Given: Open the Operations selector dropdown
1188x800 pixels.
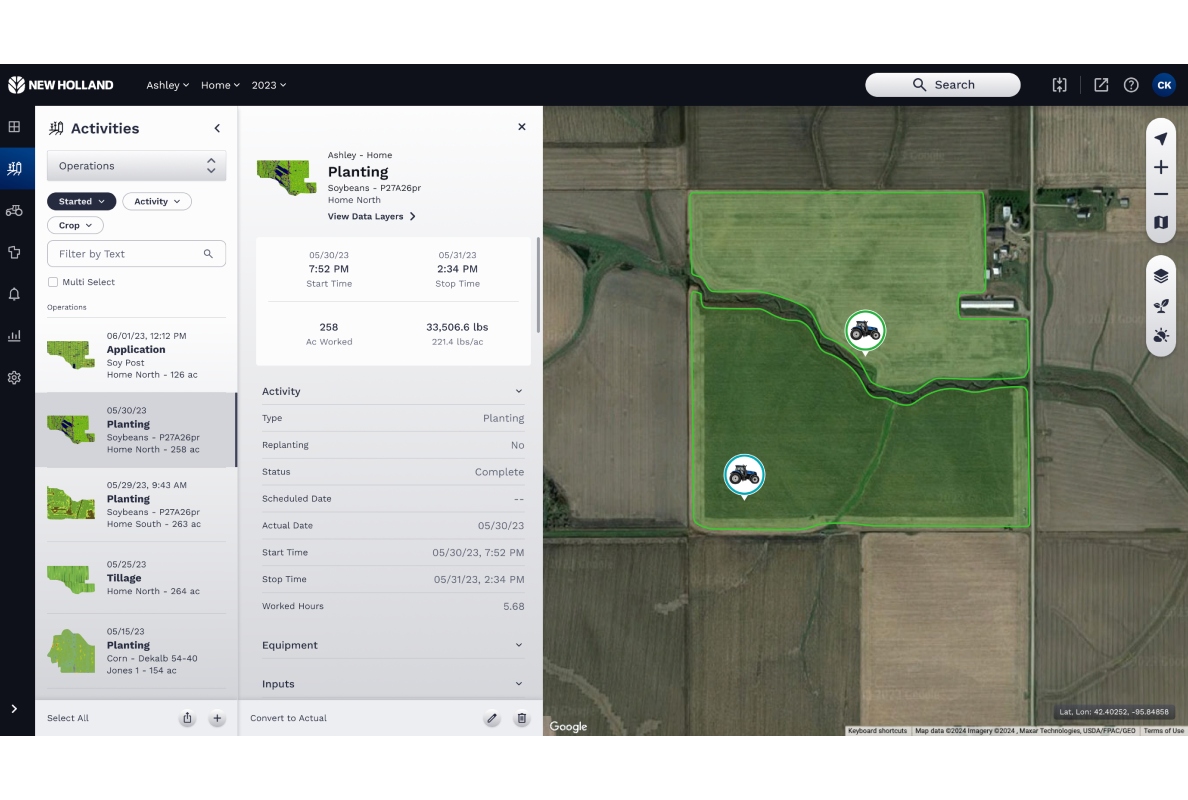Looking at the screenshot, I should coord(136,166).
